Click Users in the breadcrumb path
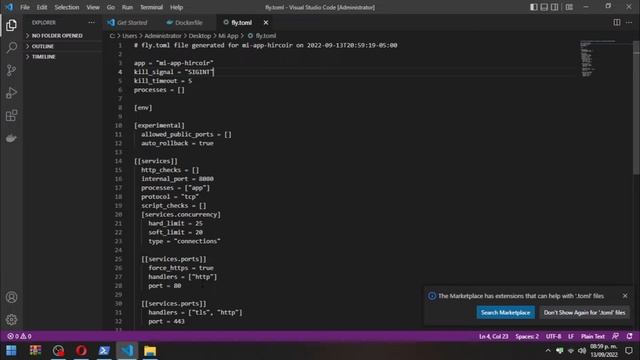 [x=130, y=36]
